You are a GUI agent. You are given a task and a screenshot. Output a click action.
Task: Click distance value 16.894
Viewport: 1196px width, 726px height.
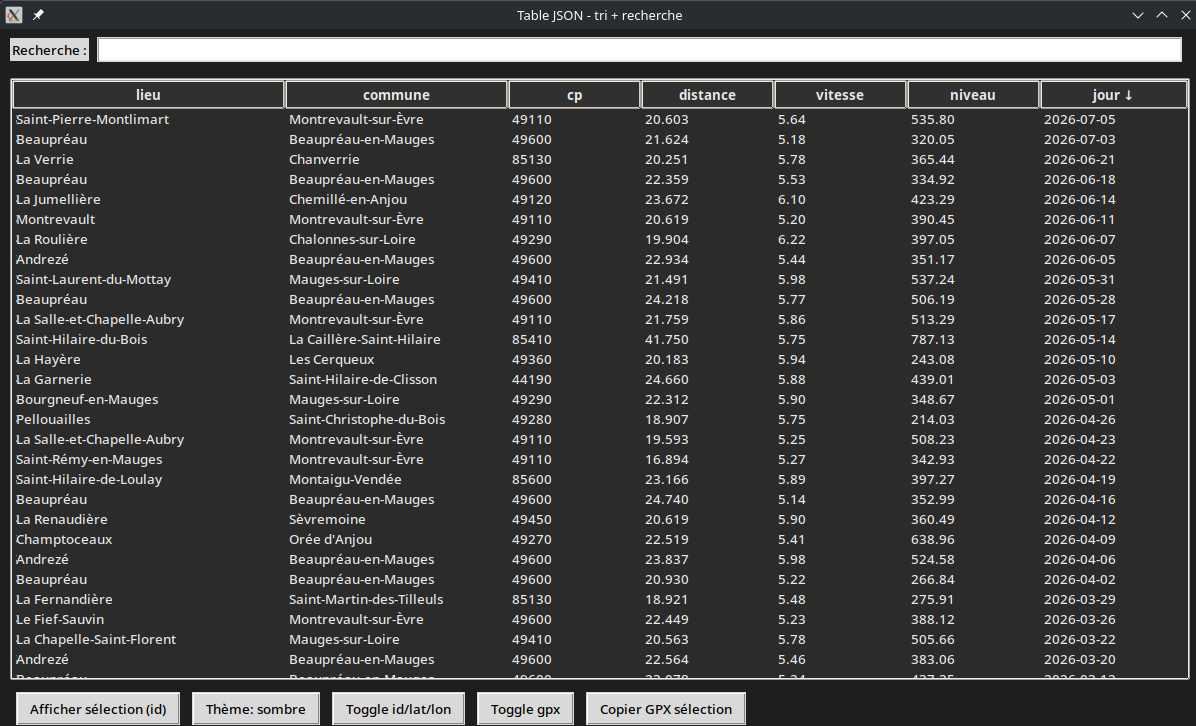pos(667,460)
